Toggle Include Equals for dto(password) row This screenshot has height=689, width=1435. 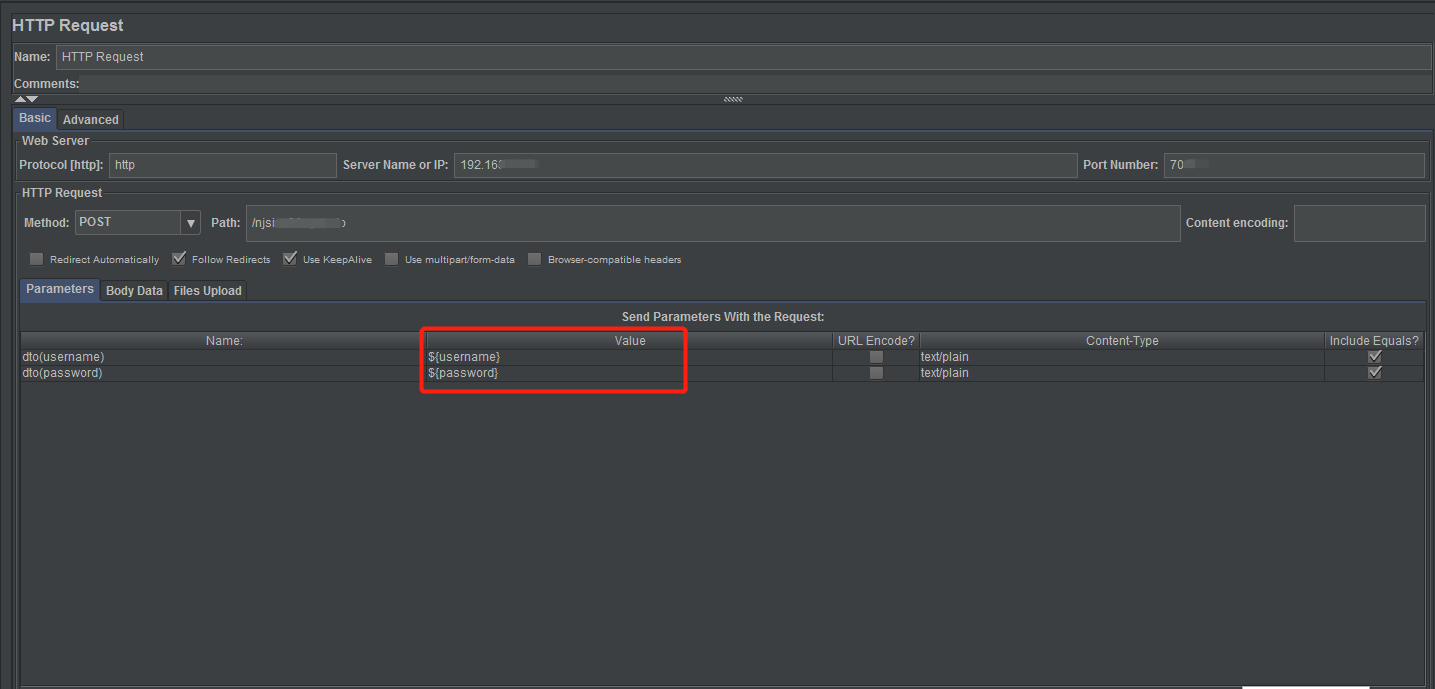coord(1374,373)
